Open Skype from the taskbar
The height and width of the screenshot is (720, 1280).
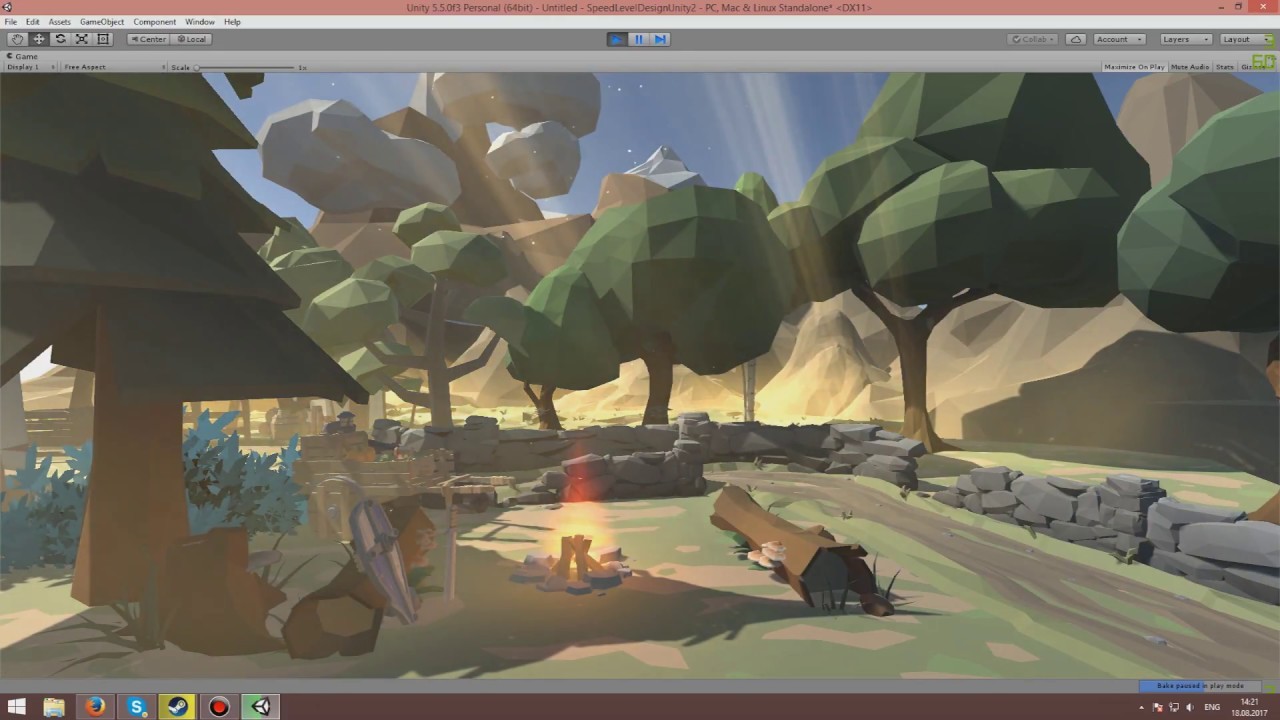click(x=136, y=707)
